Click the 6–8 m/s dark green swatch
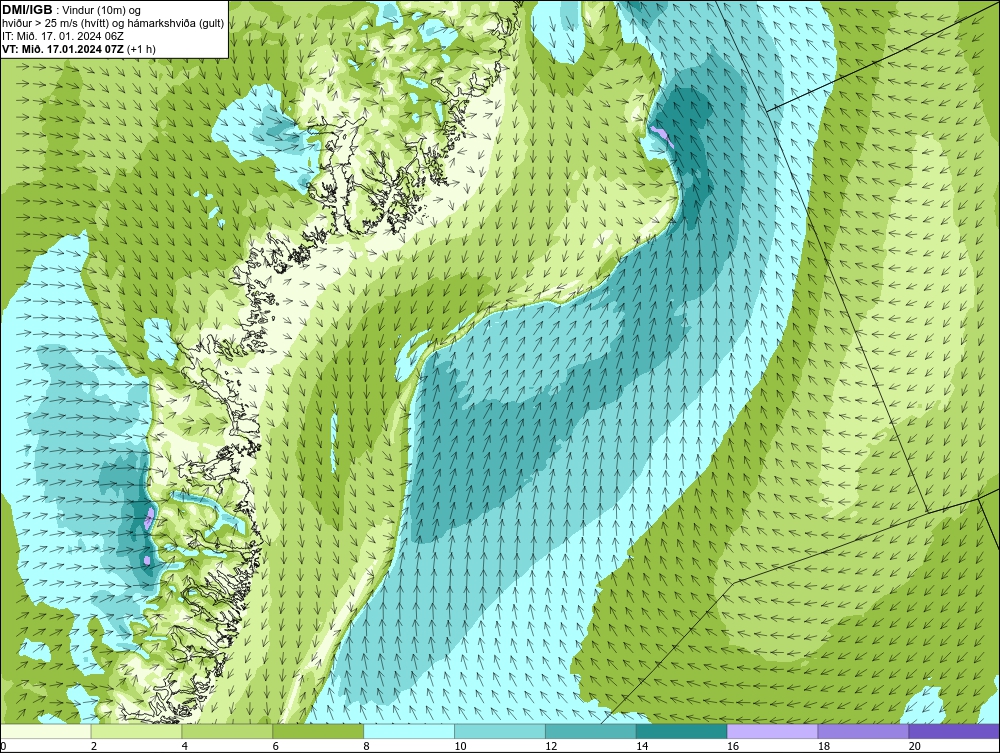The height and width of the screenshot is (753, 1000). click(x=318, y=731)
